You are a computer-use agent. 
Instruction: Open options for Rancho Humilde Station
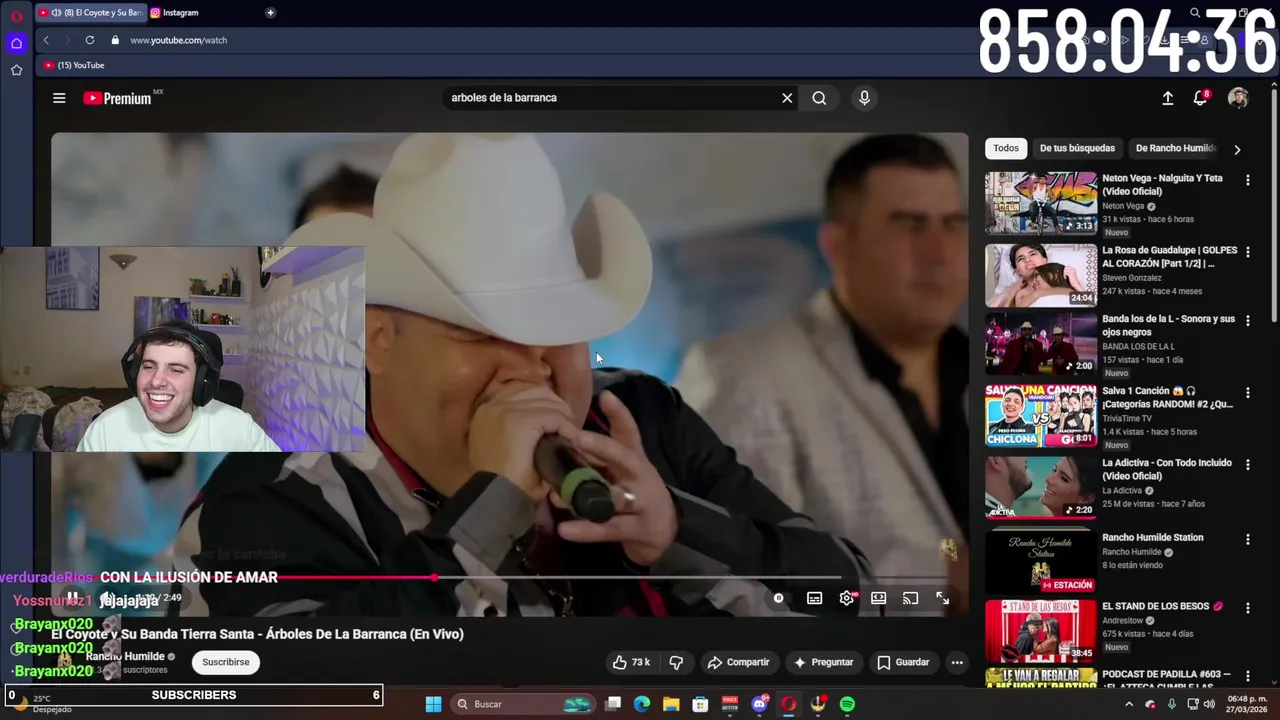(x=1247, y=539)
